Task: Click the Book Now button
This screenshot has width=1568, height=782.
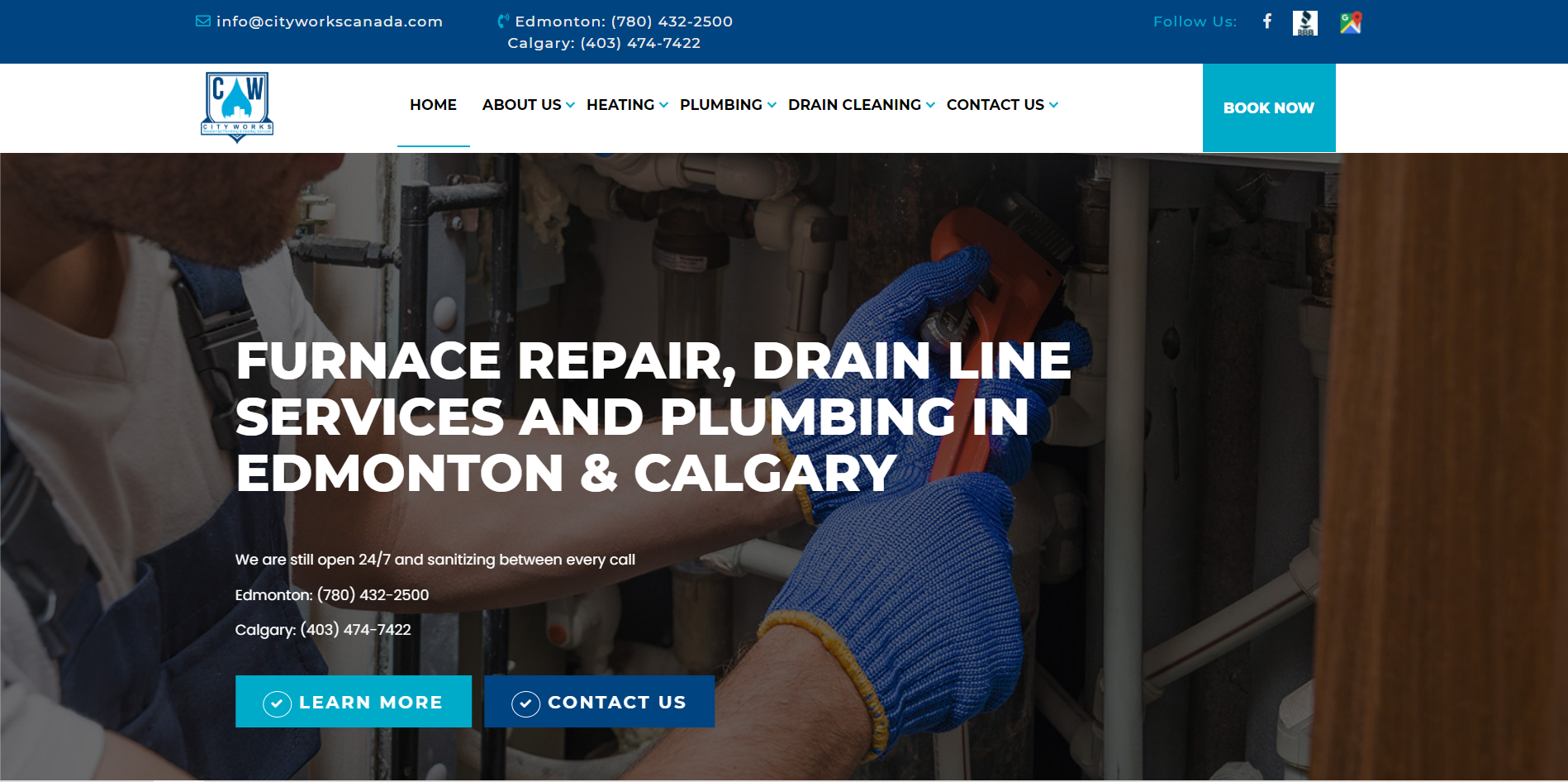Action: point(1269,107)
